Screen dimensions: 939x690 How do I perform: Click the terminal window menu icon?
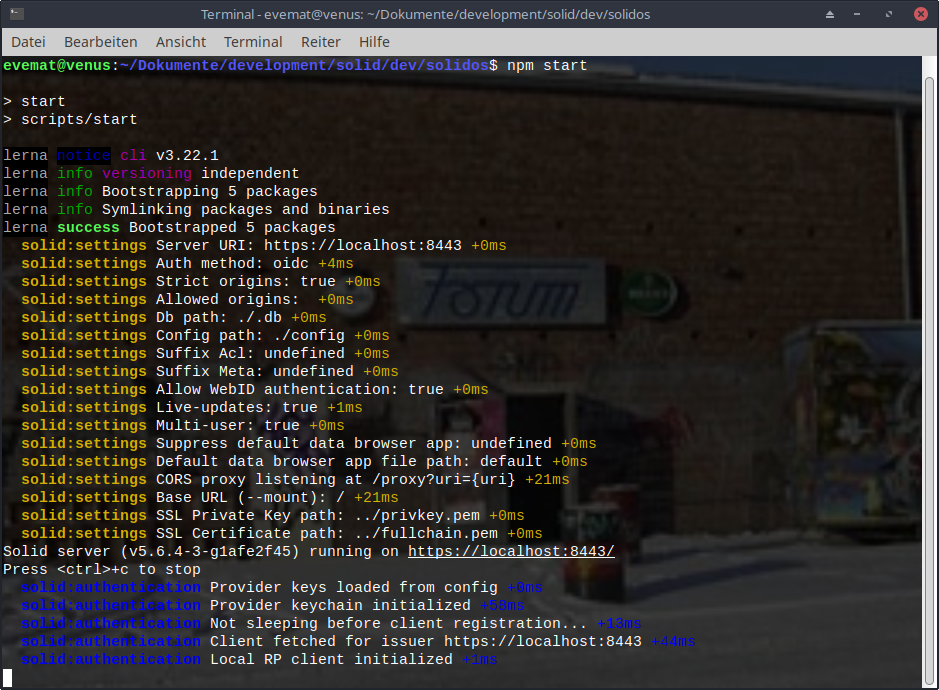(x=17, y=14)
